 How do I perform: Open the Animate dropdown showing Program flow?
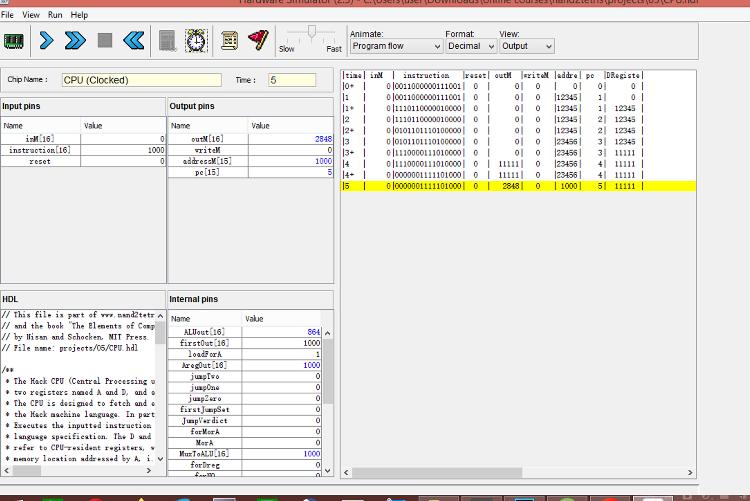pyautogui.click(x=396, y=46)
